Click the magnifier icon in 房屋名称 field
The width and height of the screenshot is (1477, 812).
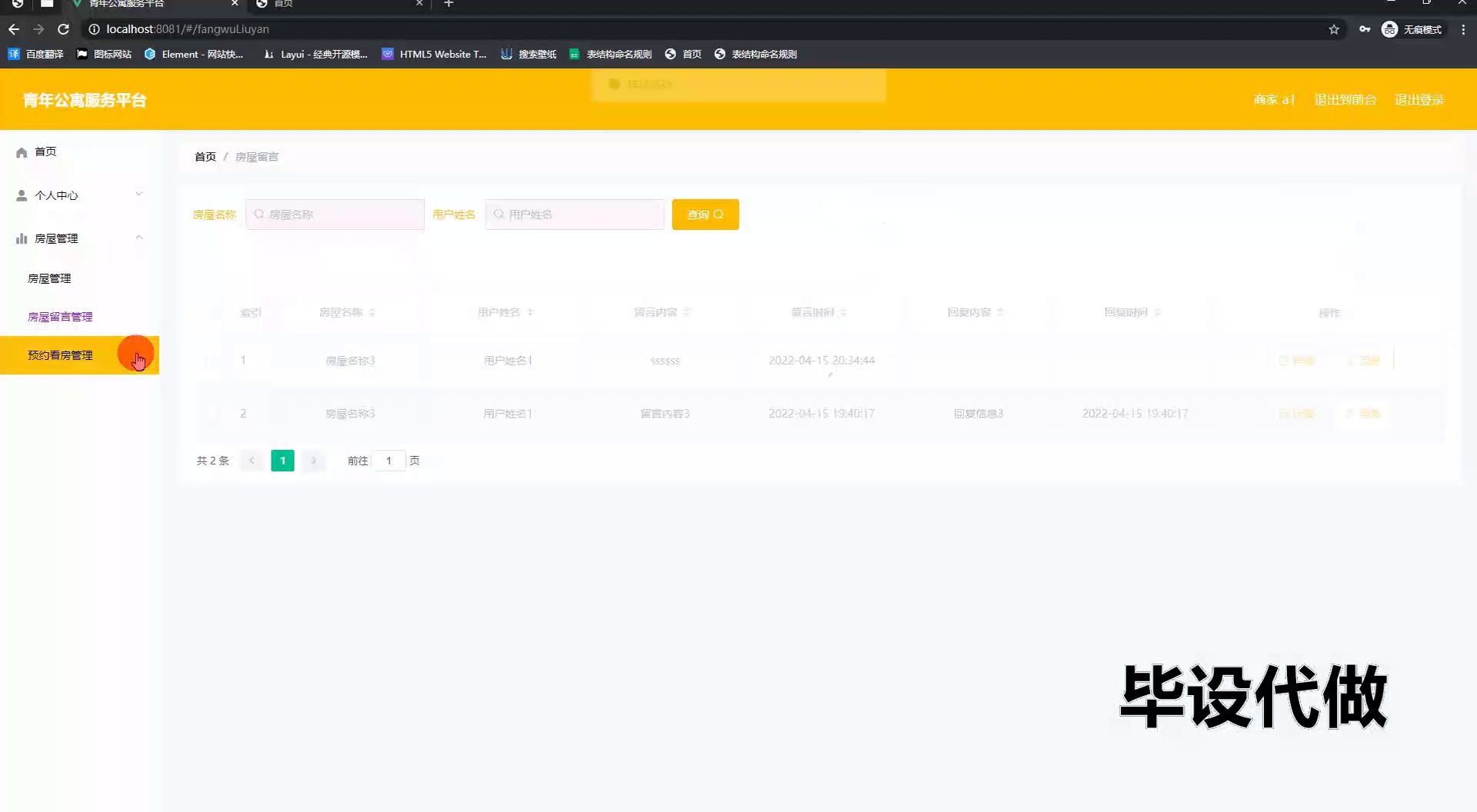(x=259, y=215)
